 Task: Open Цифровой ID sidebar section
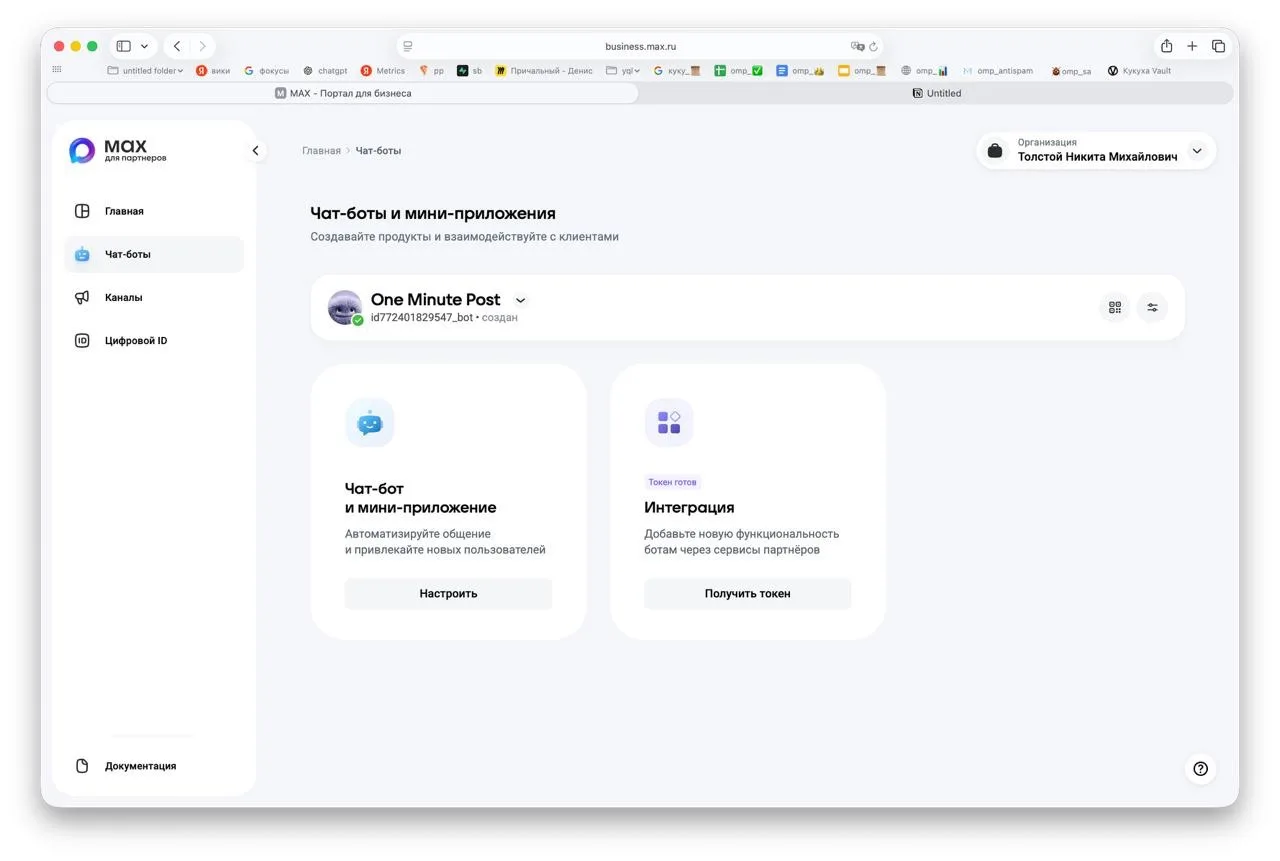[x=135, y=341]
